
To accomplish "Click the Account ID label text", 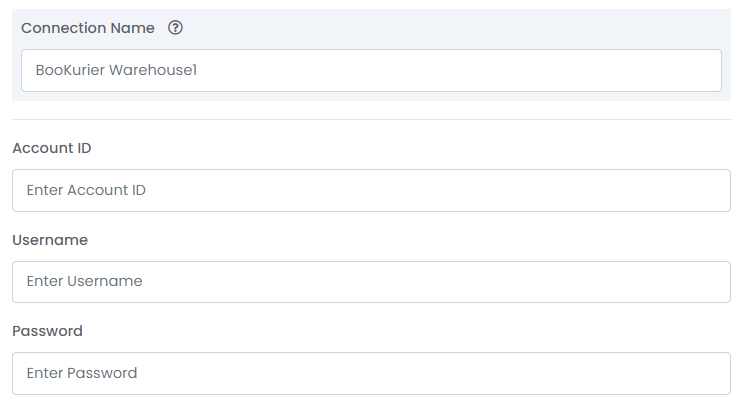I will [x=52, y=148].
